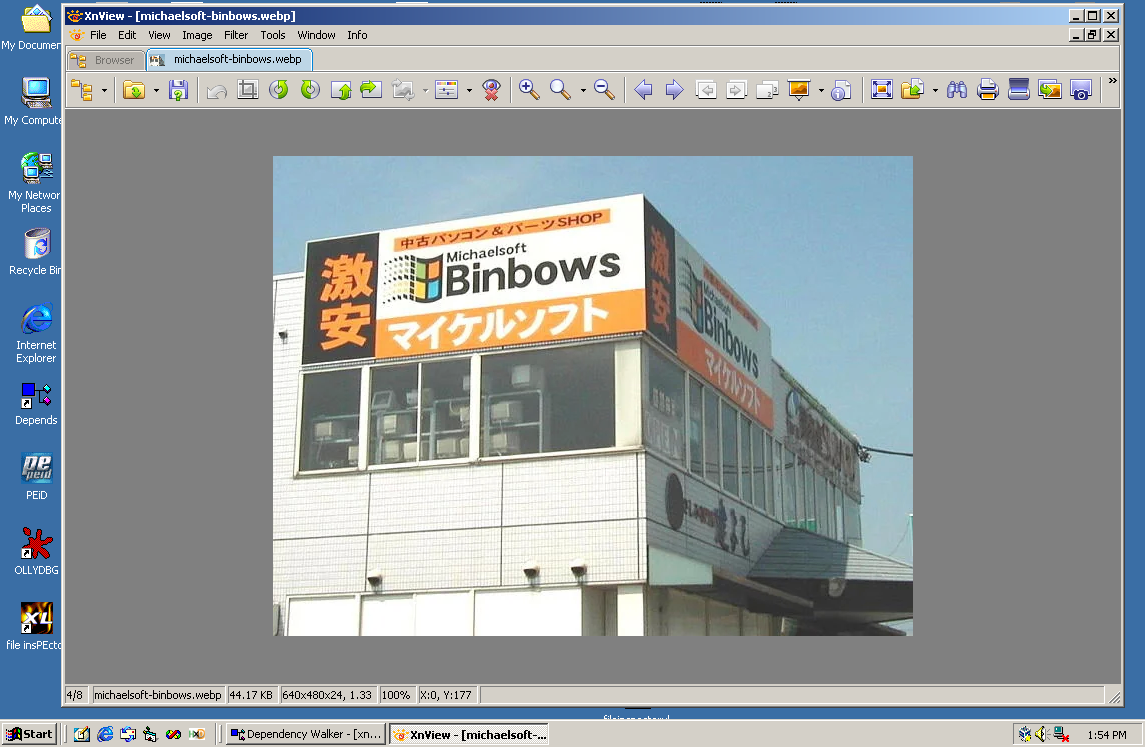
Task: Select the Crop tool icon
Action: point(248,90)
